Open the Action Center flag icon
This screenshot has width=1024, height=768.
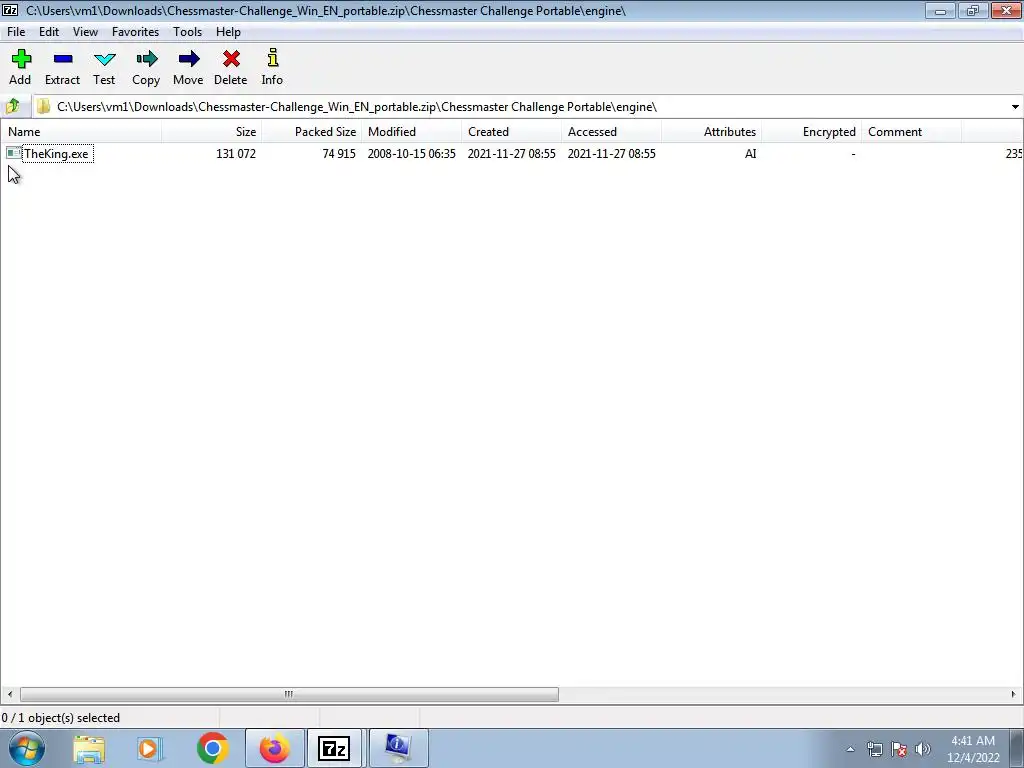[899, 749]
